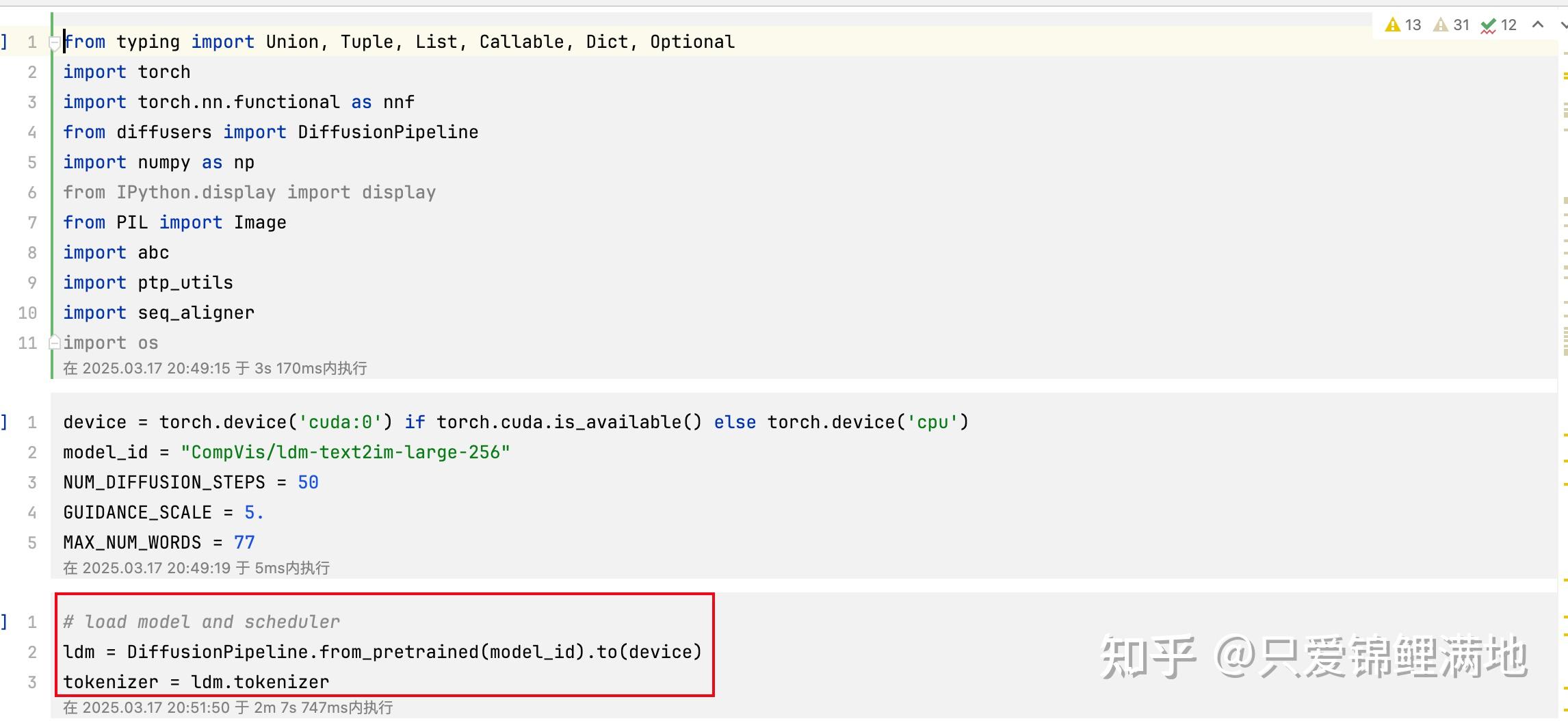The height and width of the screenshot is (721, 1568).
Task: Click the green typo checkmark showing 12
Action: tap(1488, 26)
